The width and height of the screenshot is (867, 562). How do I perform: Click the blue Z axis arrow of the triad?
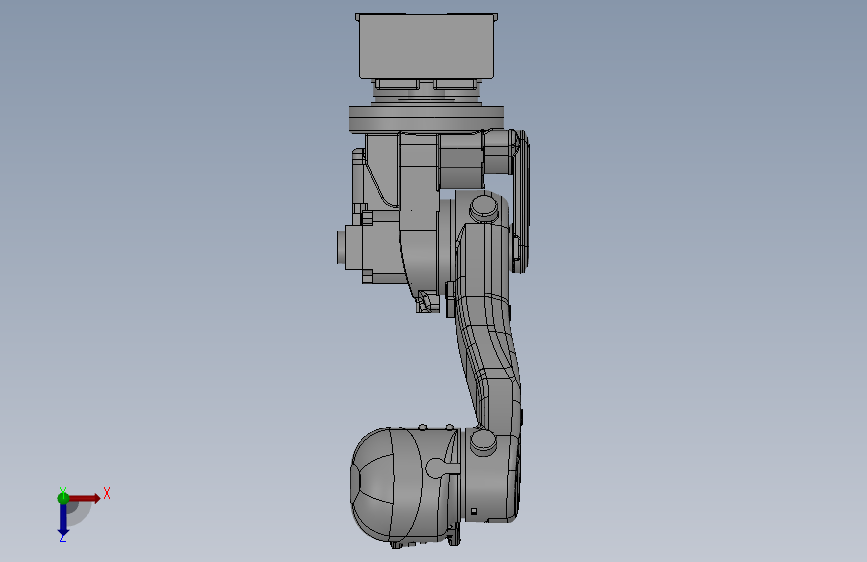[63, 520]
